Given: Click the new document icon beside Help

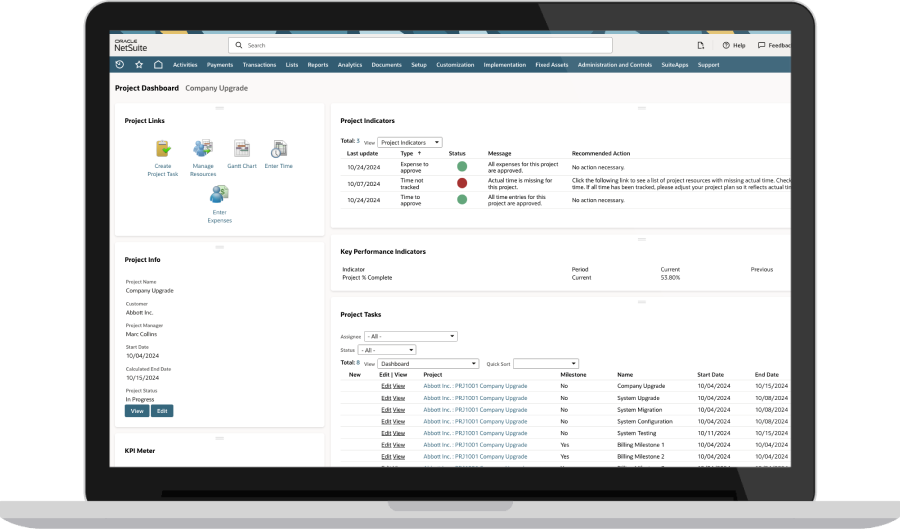Looking at the screenshot, I should (700, 45).
